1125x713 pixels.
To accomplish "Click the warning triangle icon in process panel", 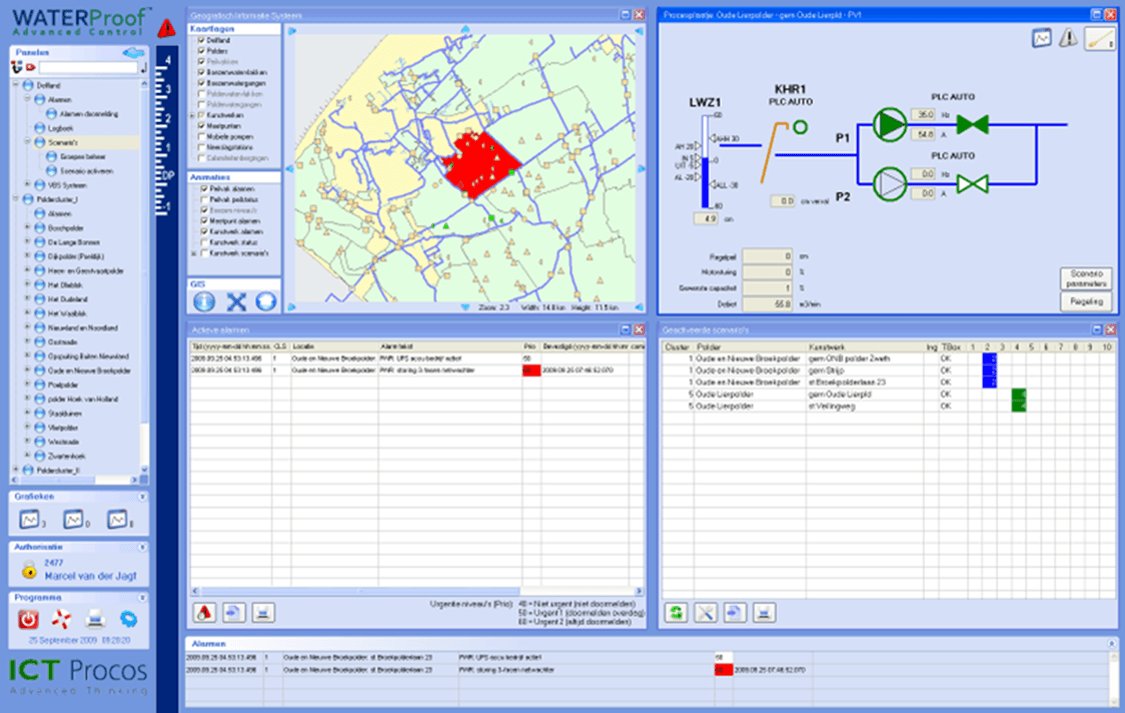I will [x=1068, y=38].
